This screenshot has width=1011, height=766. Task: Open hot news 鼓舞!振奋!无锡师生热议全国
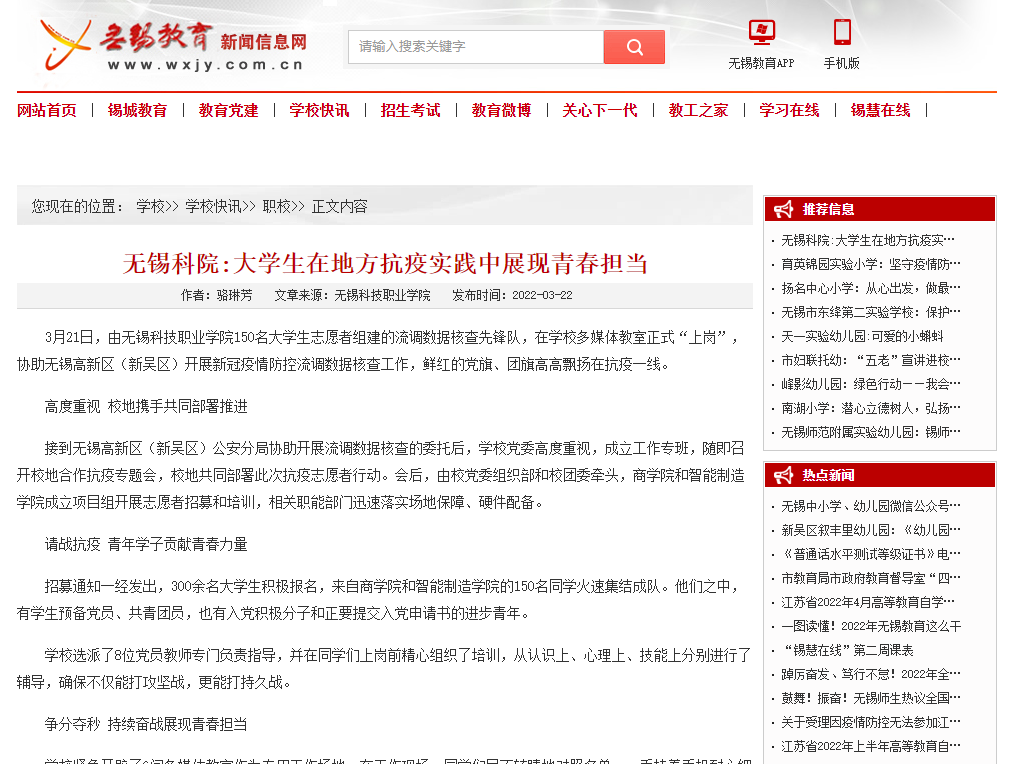(x=870, y=698)
